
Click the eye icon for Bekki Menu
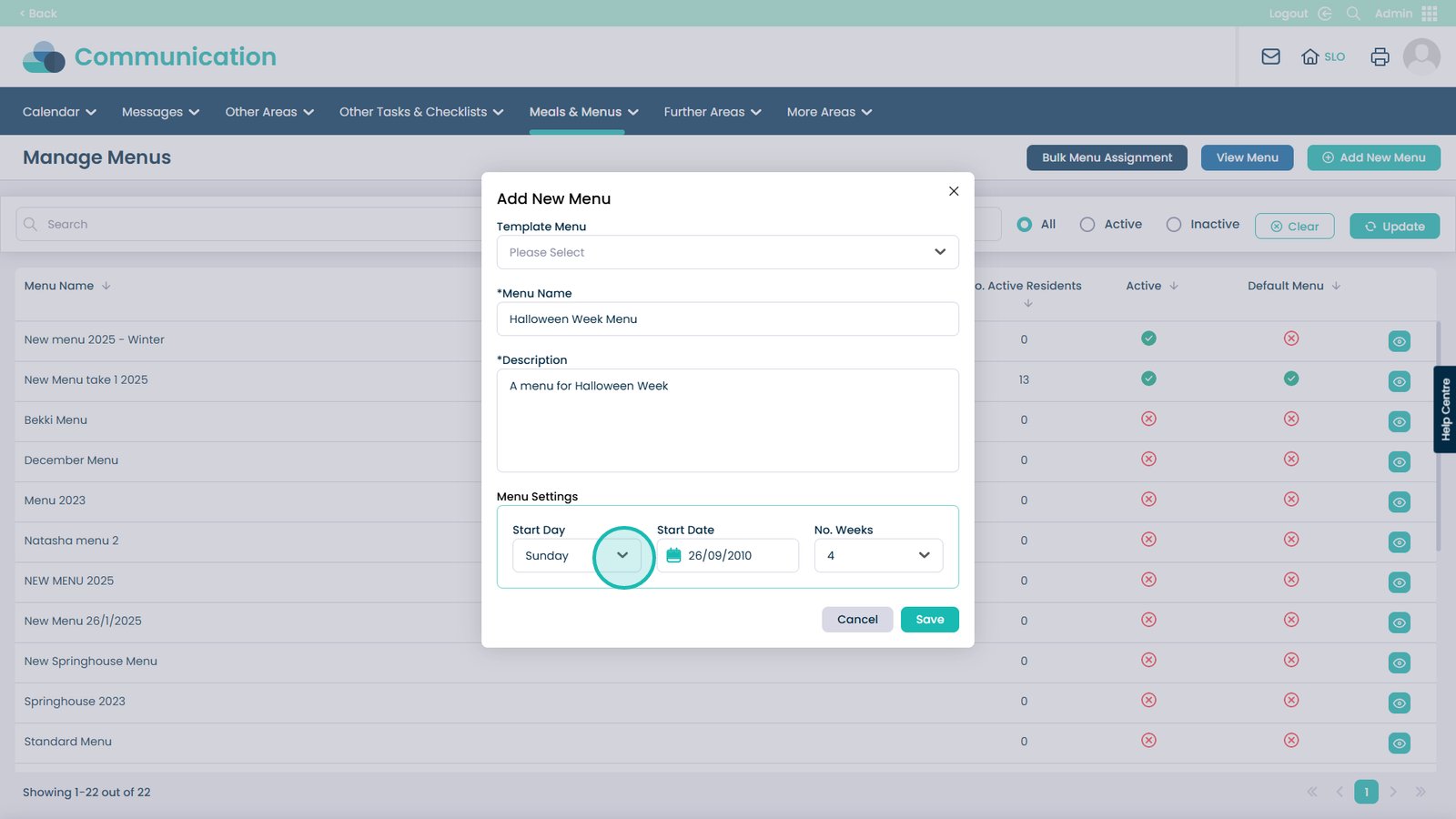[1399, 421]
